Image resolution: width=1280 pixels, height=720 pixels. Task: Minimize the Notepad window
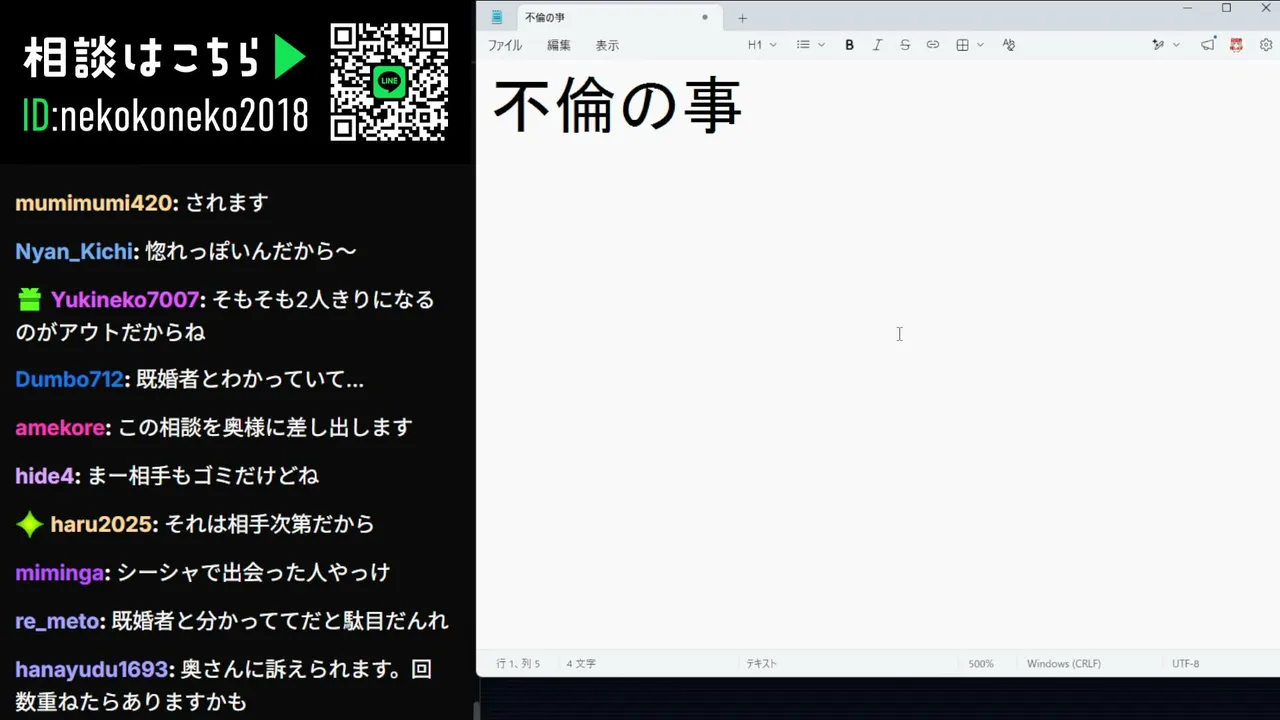click(1188, 8)
